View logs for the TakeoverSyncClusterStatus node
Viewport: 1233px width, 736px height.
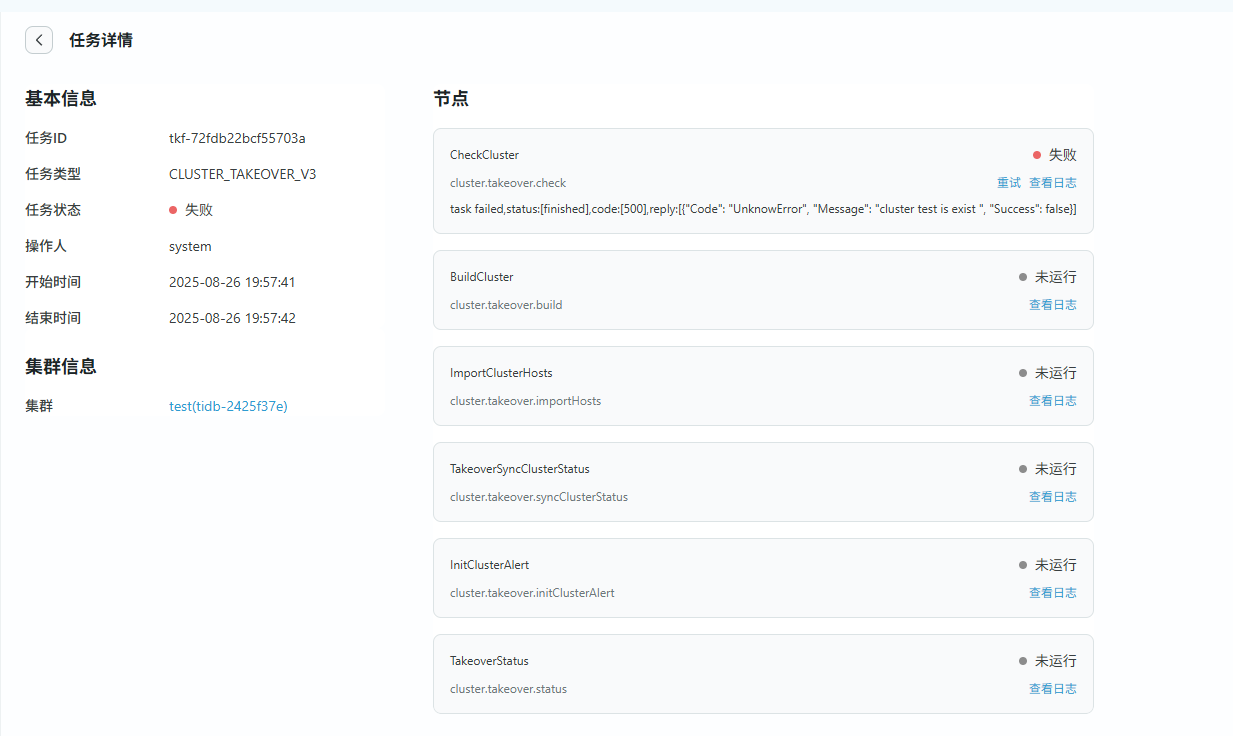(x=1052, y=497)
